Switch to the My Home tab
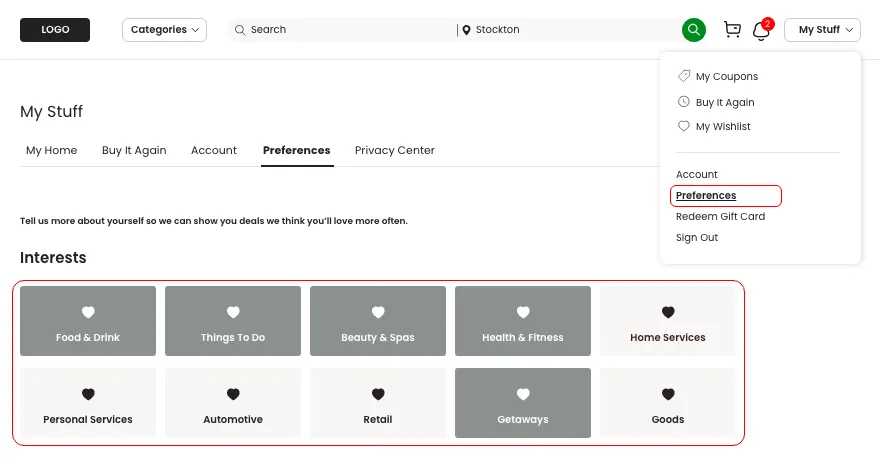Viewport: 880px width, 462px height. coord(52,150)
